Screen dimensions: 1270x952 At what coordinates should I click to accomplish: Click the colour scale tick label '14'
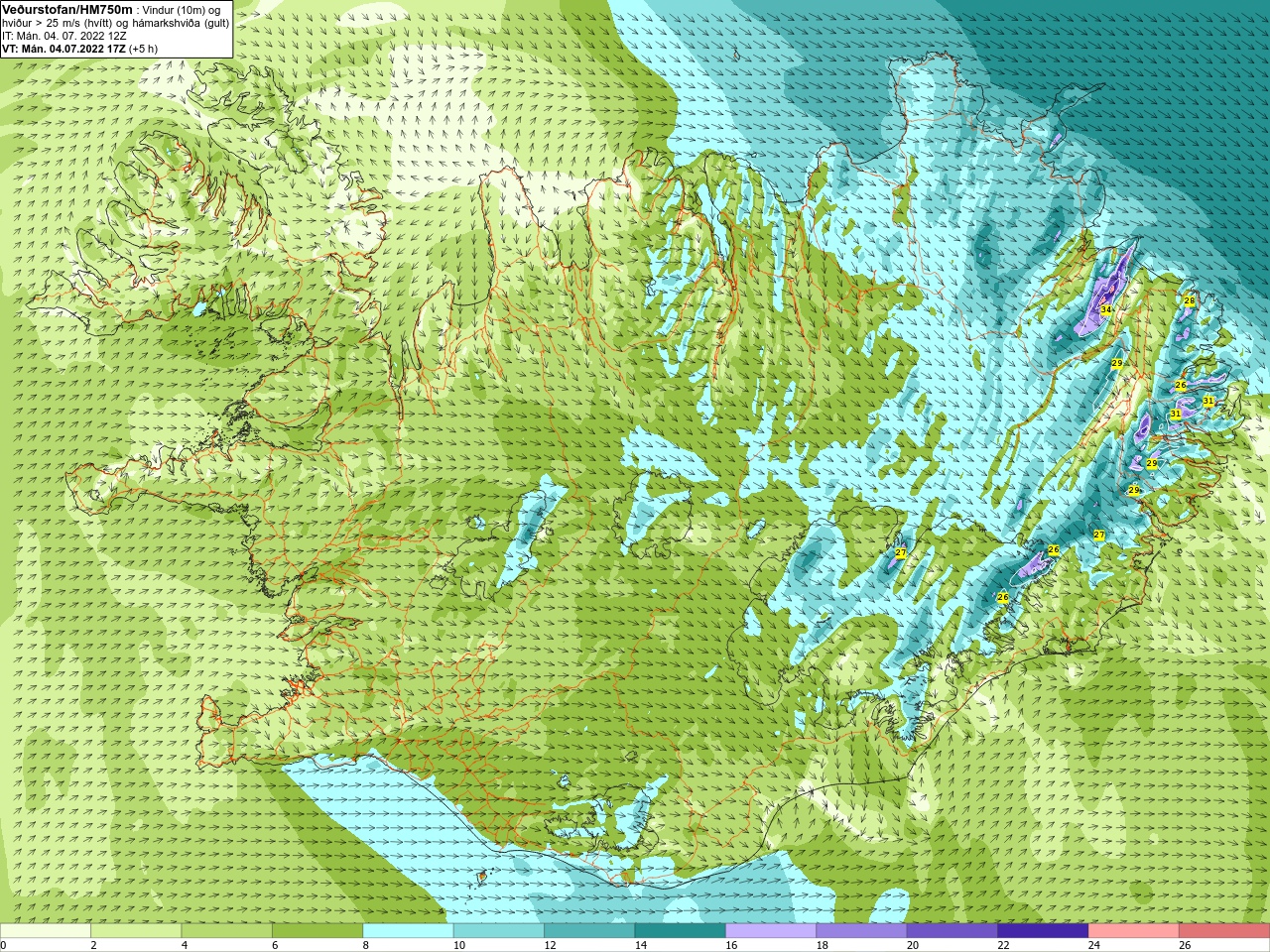(641, 945)
